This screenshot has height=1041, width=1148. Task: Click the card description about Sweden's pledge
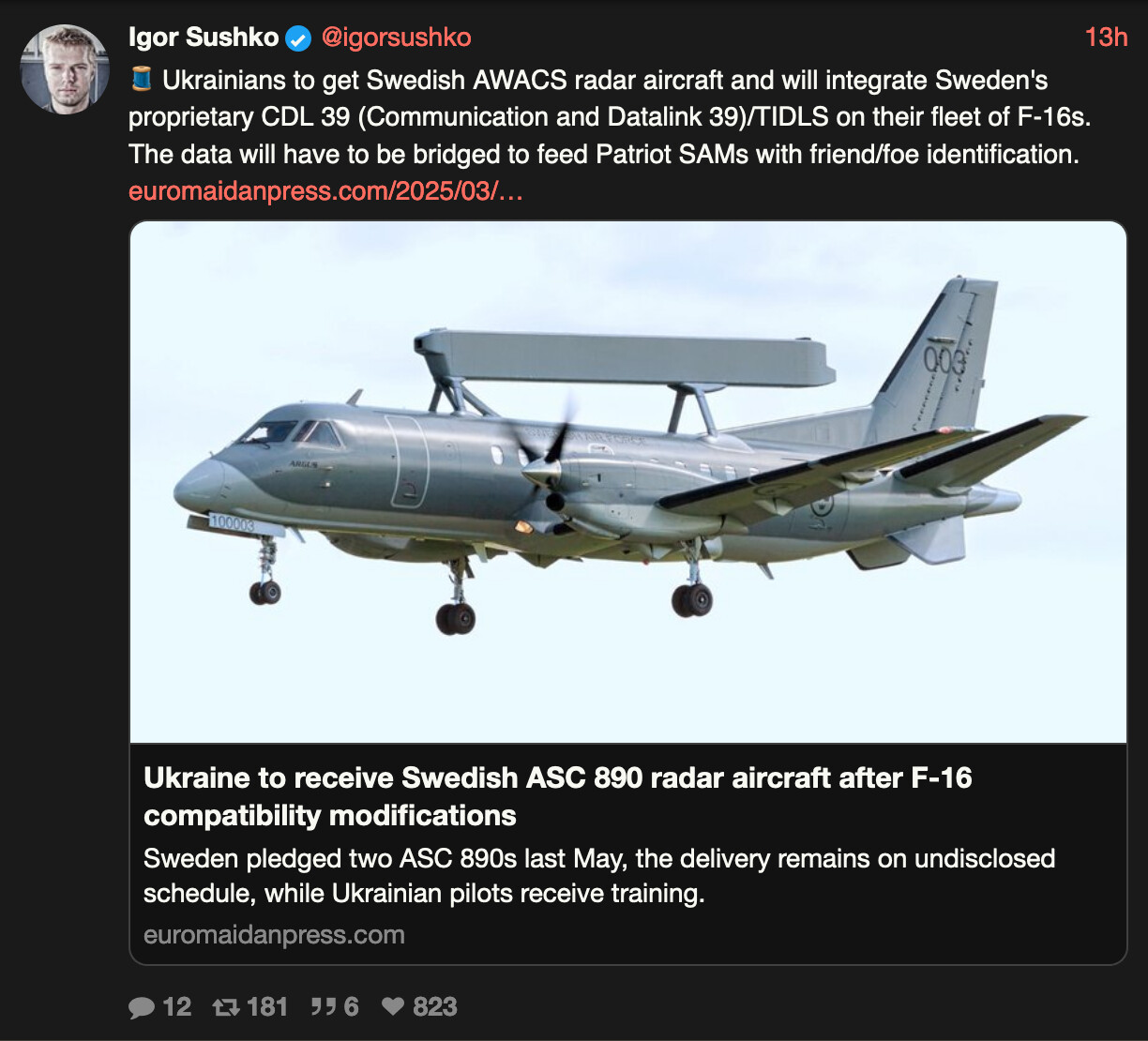pyautogui.click(x=599, y=876)
